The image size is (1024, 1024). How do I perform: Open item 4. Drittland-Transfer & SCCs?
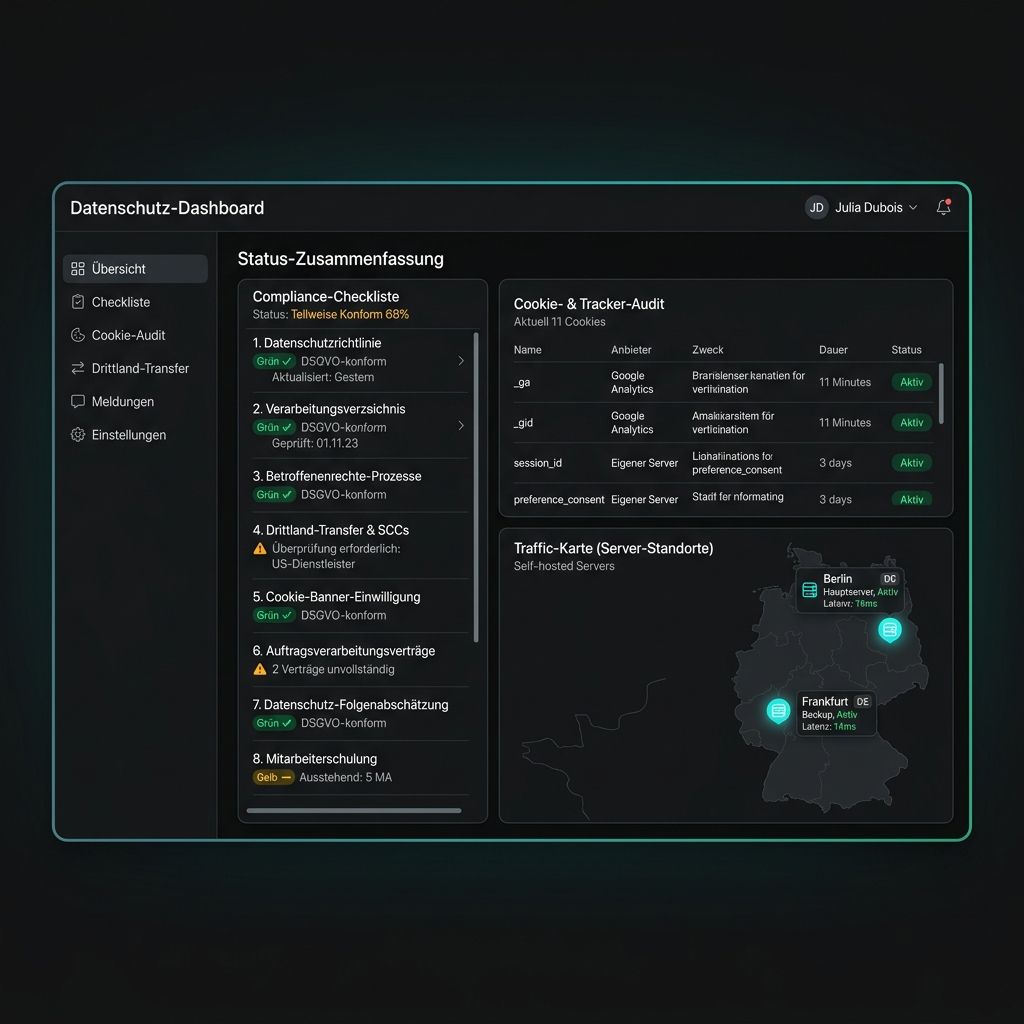click(x=360, y=546)
